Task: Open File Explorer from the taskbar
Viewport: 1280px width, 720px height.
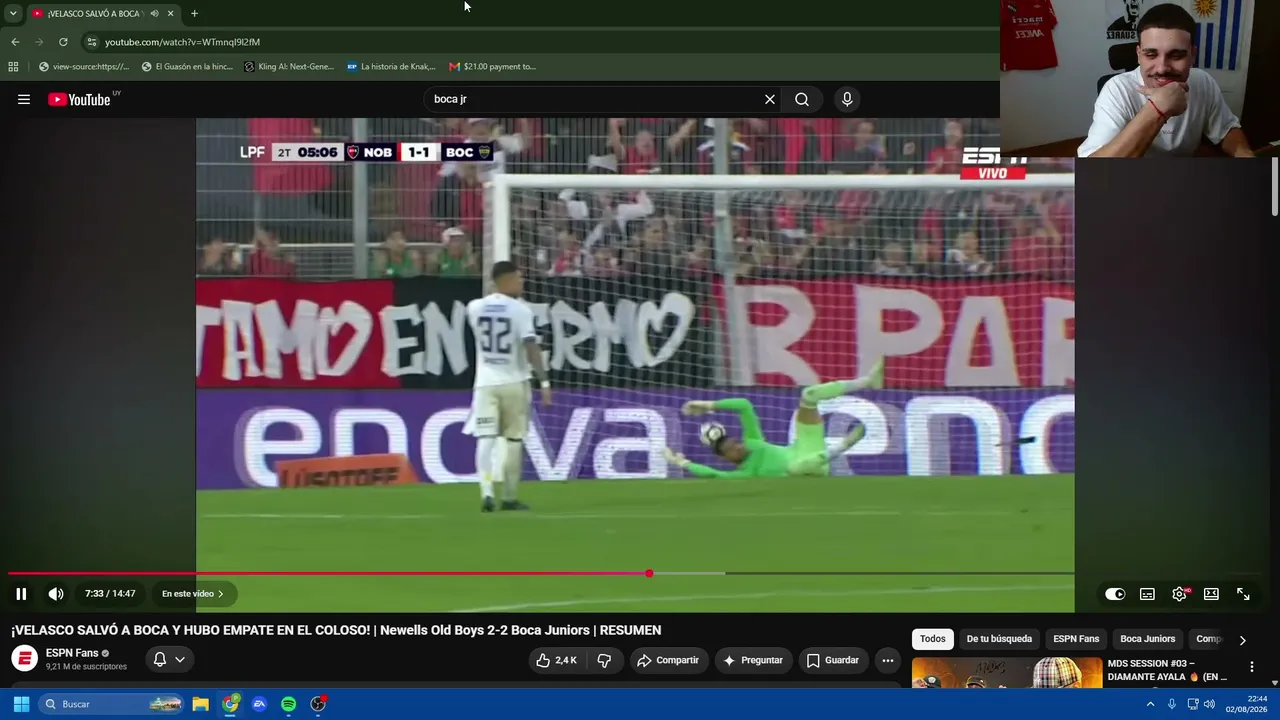Action: (200, 704)
